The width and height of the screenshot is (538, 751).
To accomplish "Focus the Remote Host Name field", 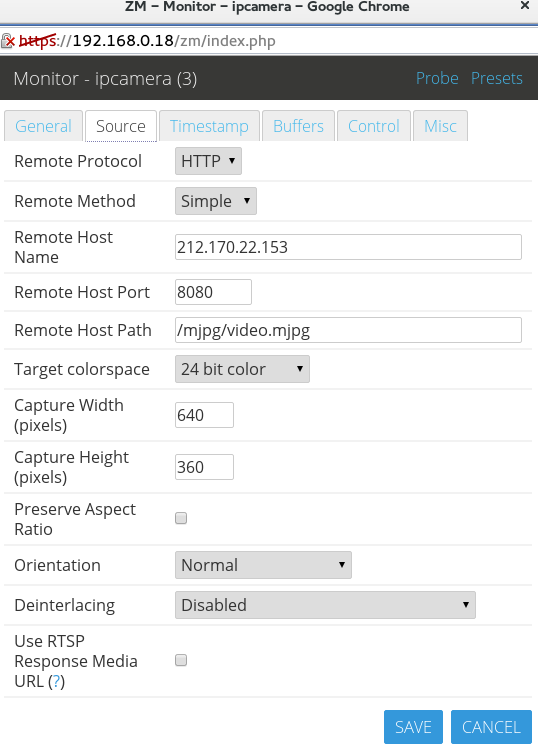I will 348,247.
